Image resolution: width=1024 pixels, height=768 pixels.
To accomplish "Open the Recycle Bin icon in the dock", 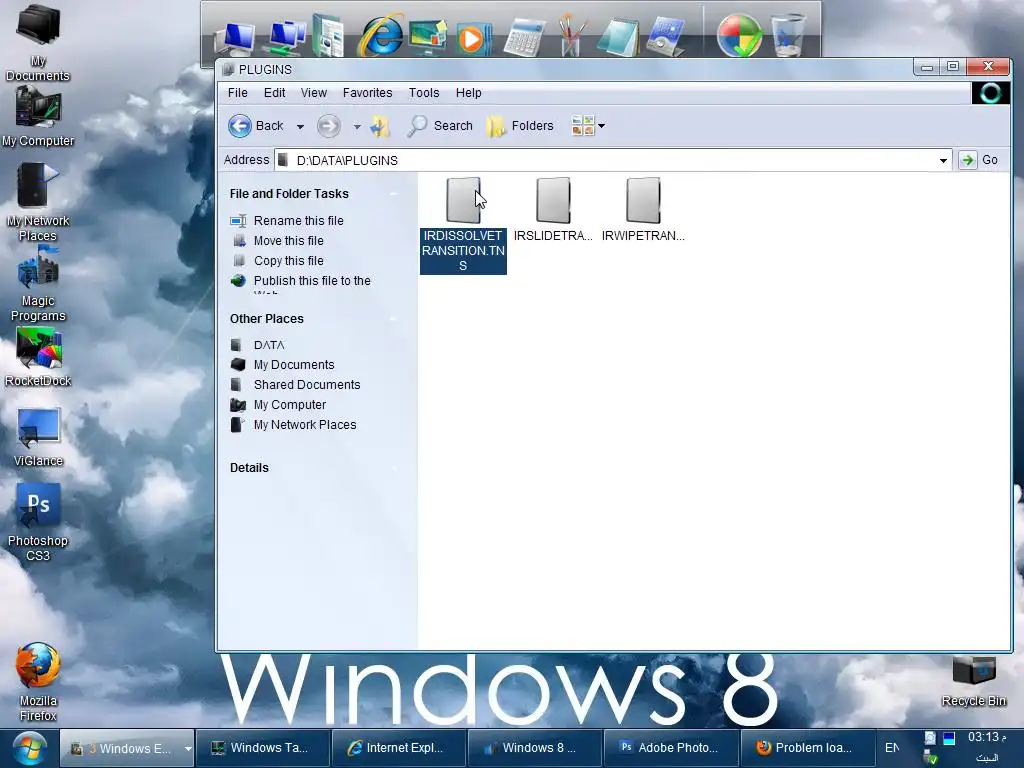I will coord(788,35).
